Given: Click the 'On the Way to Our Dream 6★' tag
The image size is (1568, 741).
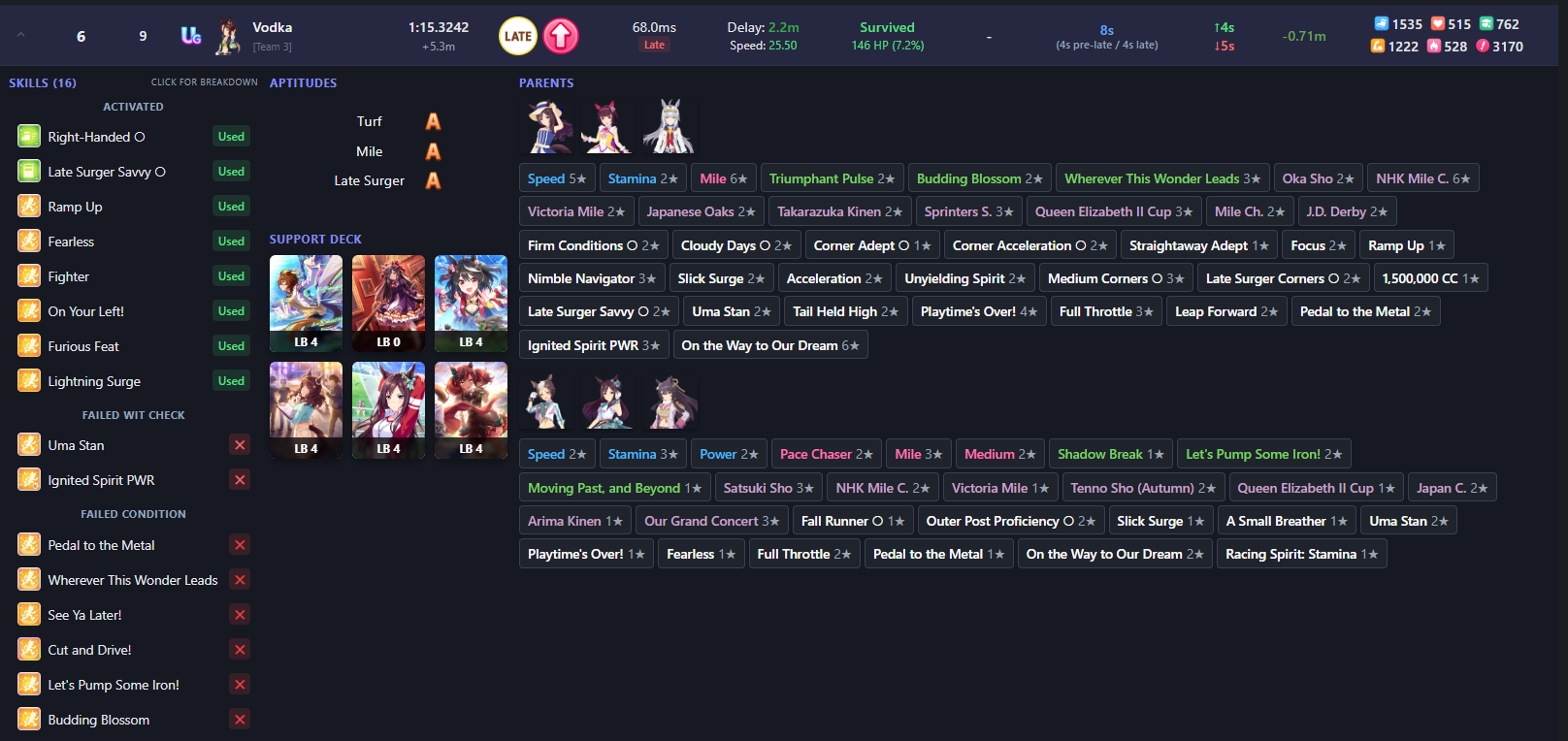Looking at the screenshot, I should (x=770, y=345).
